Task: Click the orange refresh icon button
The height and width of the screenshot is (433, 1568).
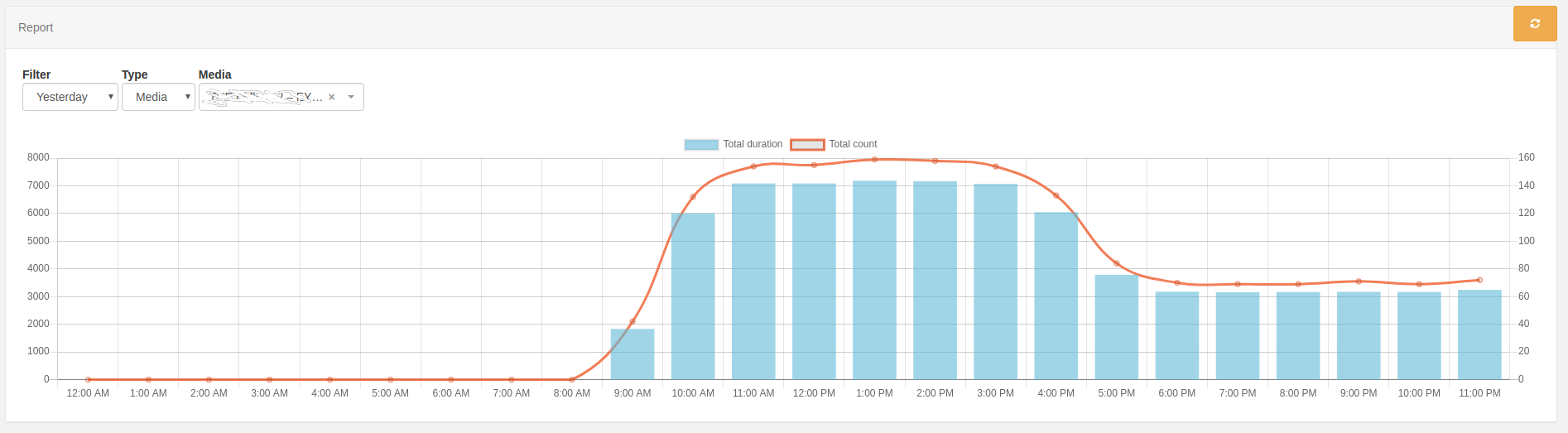Action: click(x=1534, y=24)
